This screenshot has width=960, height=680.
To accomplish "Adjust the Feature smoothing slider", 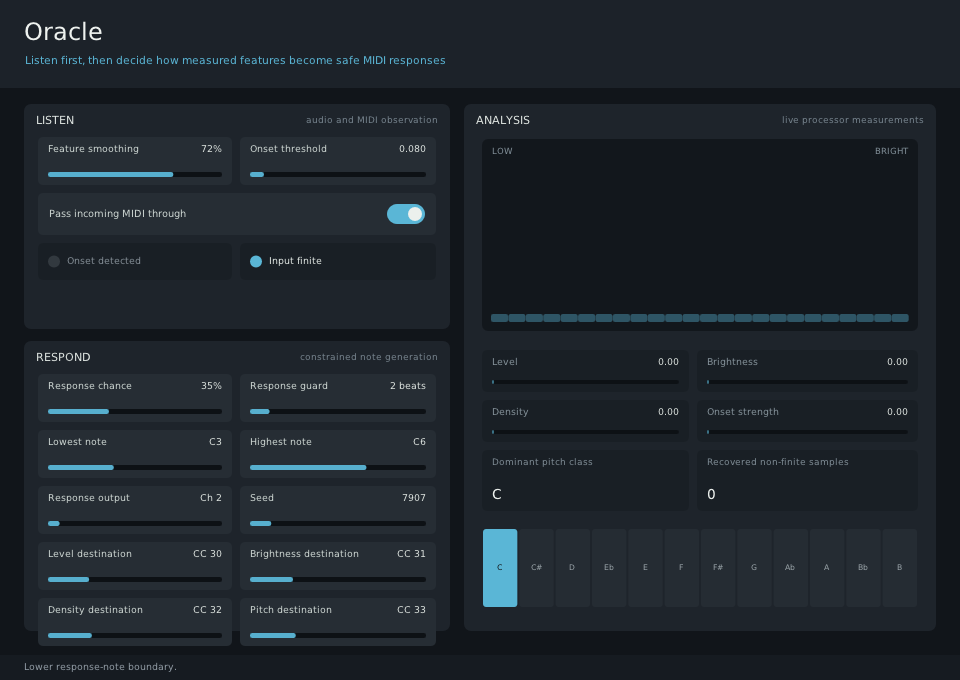I will [x=135, y=174].
